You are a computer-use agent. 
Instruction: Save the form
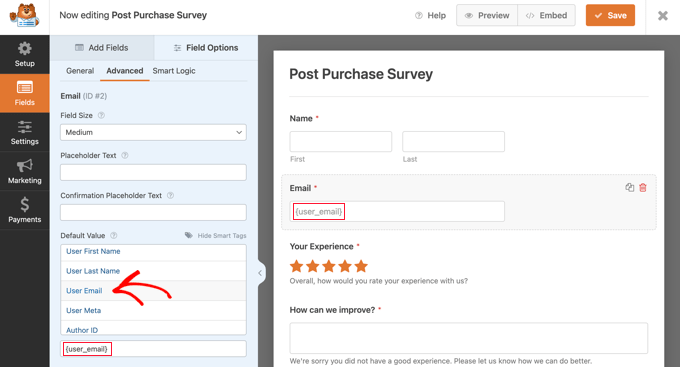coord(610,16)
